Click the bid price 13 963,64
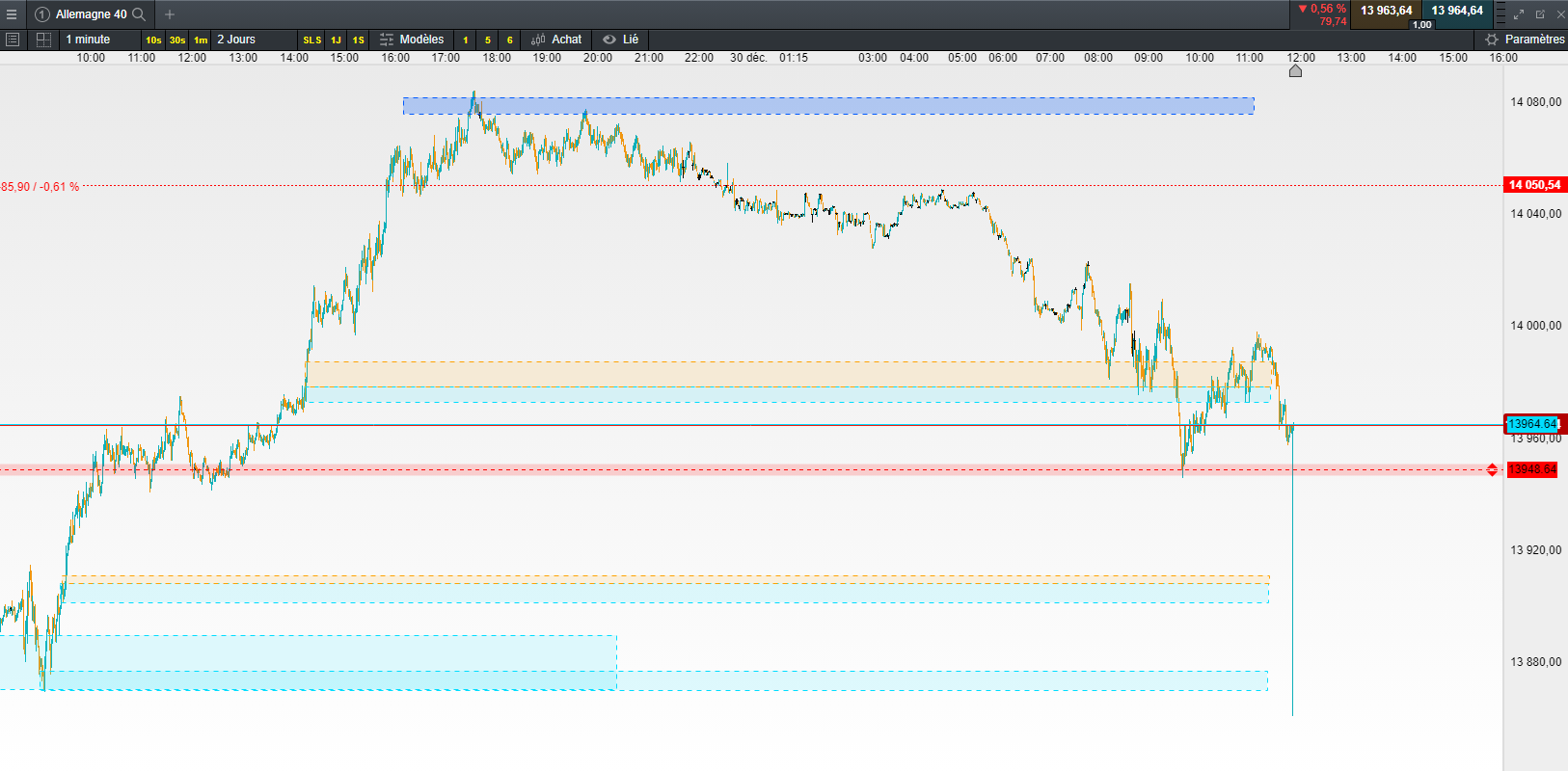The height and width of the screenshot is (771, 1568). tap(1387, 11)
